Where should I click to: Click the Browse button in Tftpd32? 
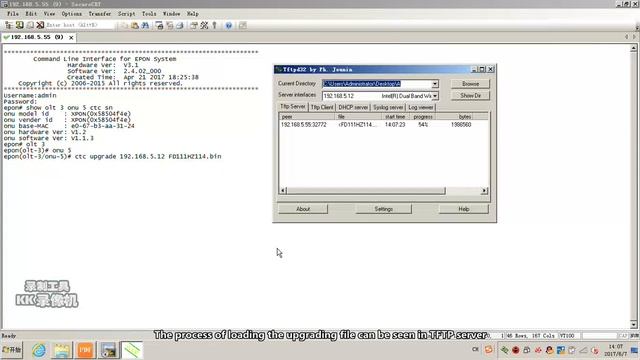470,84
